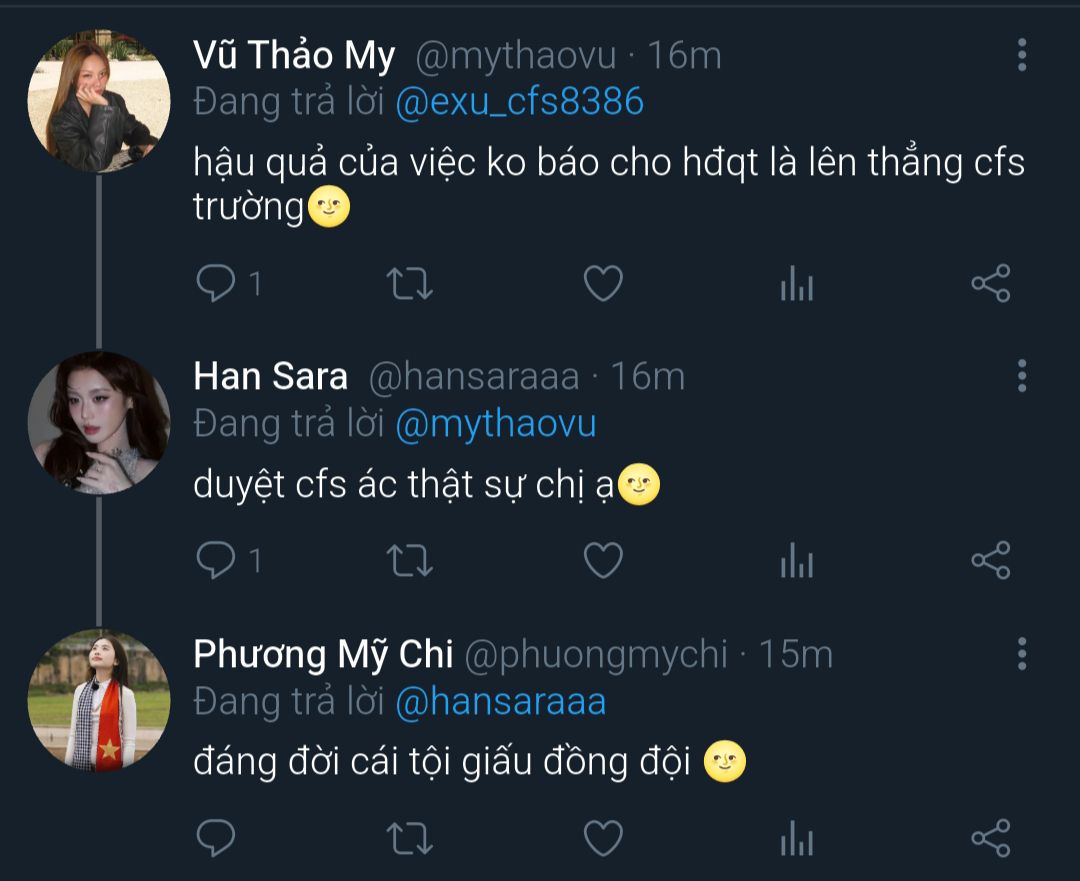
Task: Retweet Han Sara's tweet
Action: (409, 560)
